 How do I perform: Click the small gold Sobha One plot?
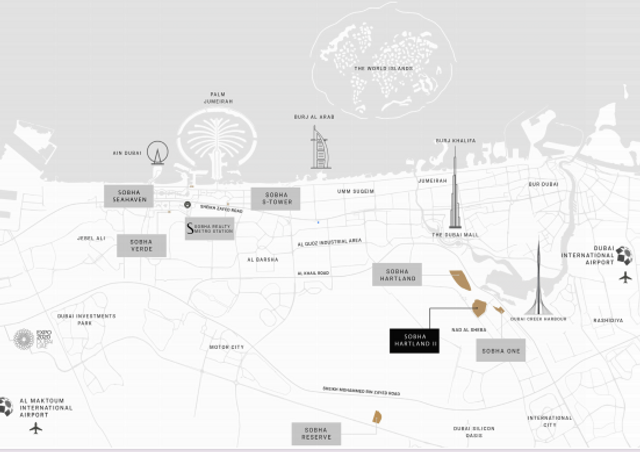click(x=499, y=309)
